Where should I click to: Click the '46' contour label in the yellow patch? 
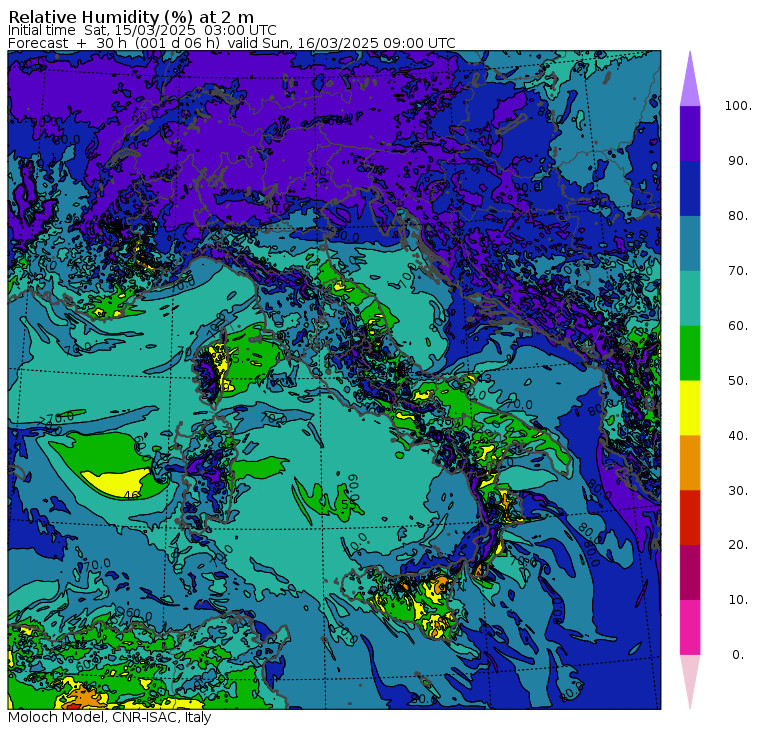(131, 495)
